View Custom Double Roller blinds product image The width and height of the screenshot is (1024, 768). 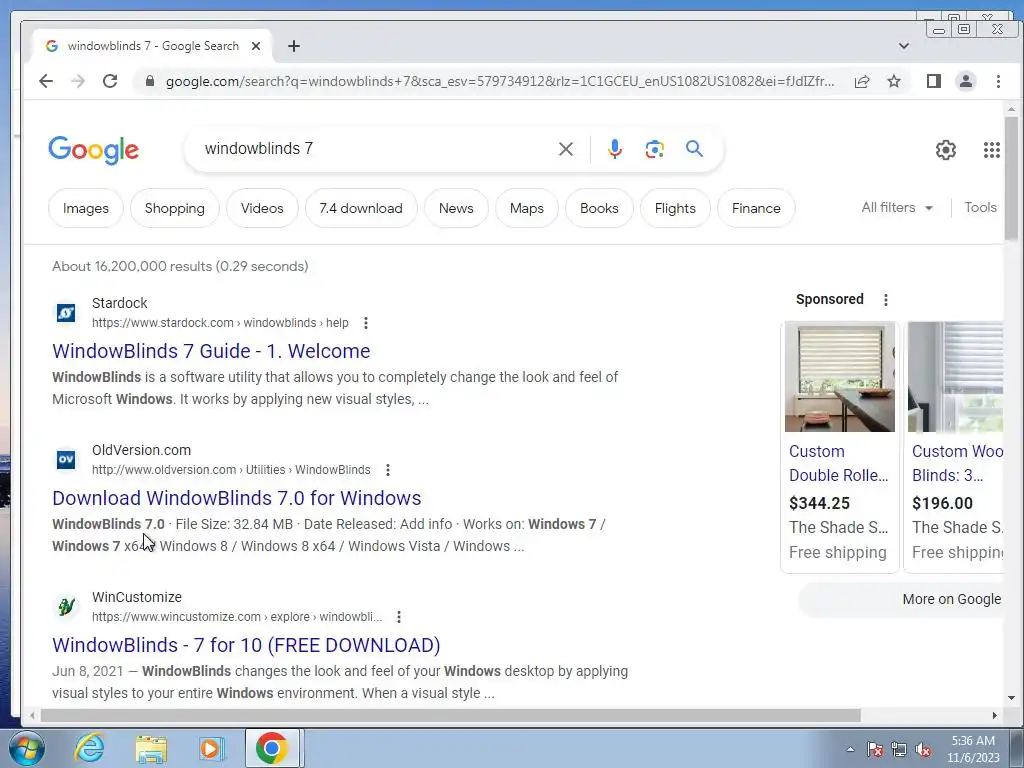click(840, 377)
